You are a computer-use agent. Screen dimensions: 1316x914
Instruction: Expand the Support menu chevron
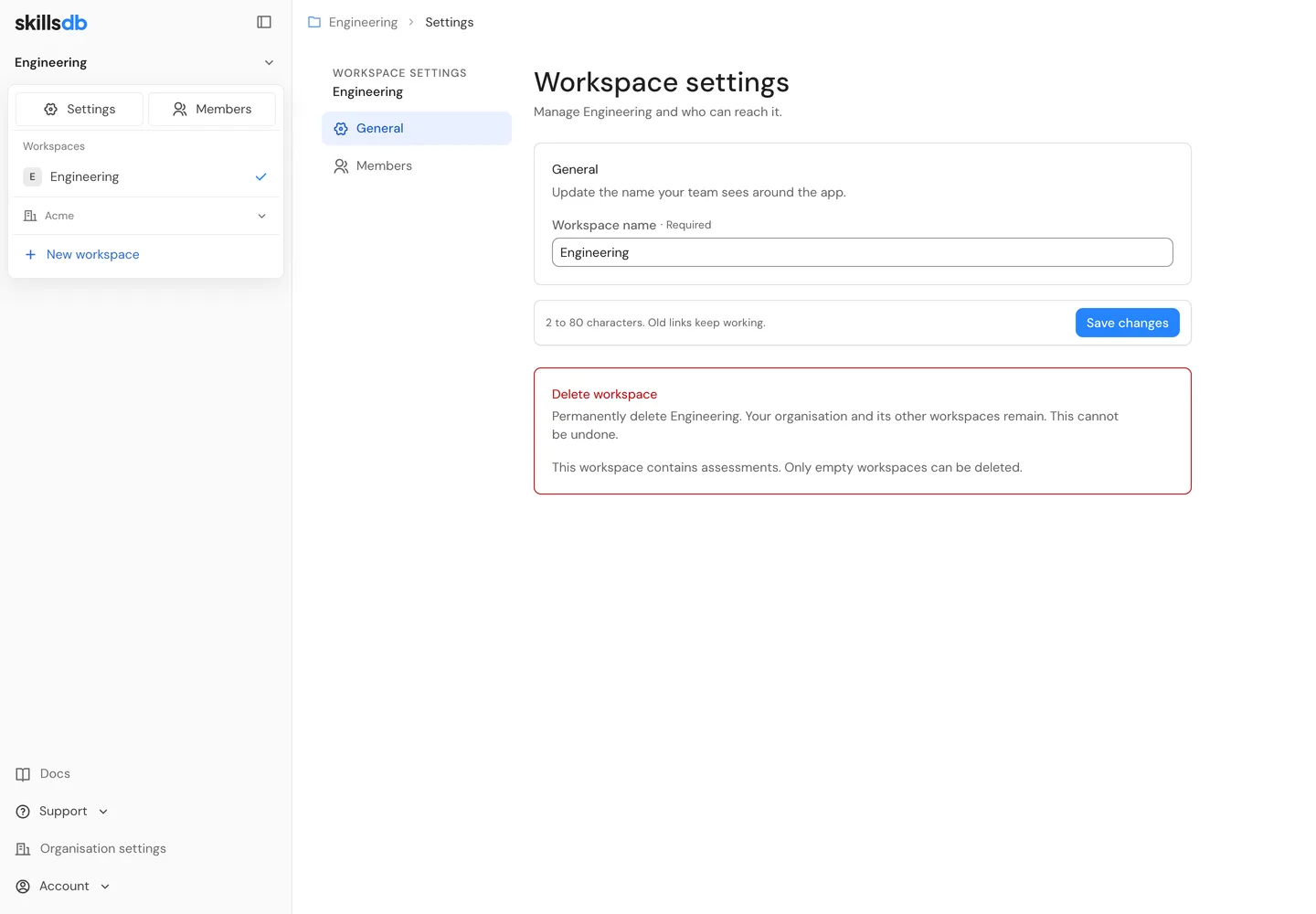[103, 812]
